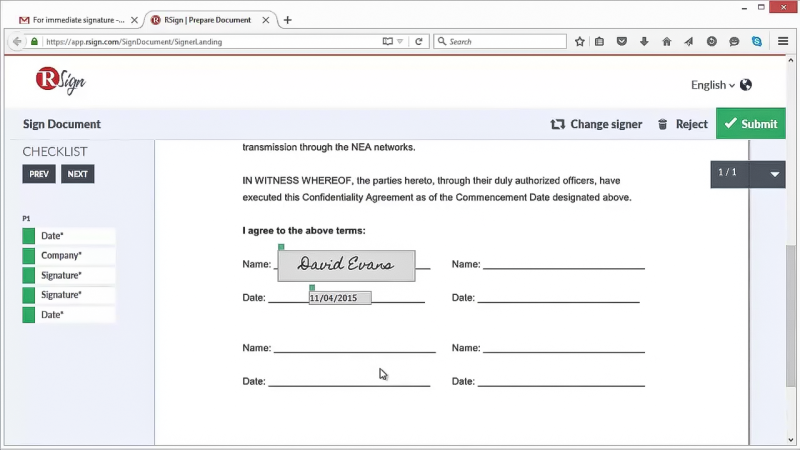Screen dimensions: 800x450
Task: Bookmark this page with the star icon
Action: [x=579, y=42]
